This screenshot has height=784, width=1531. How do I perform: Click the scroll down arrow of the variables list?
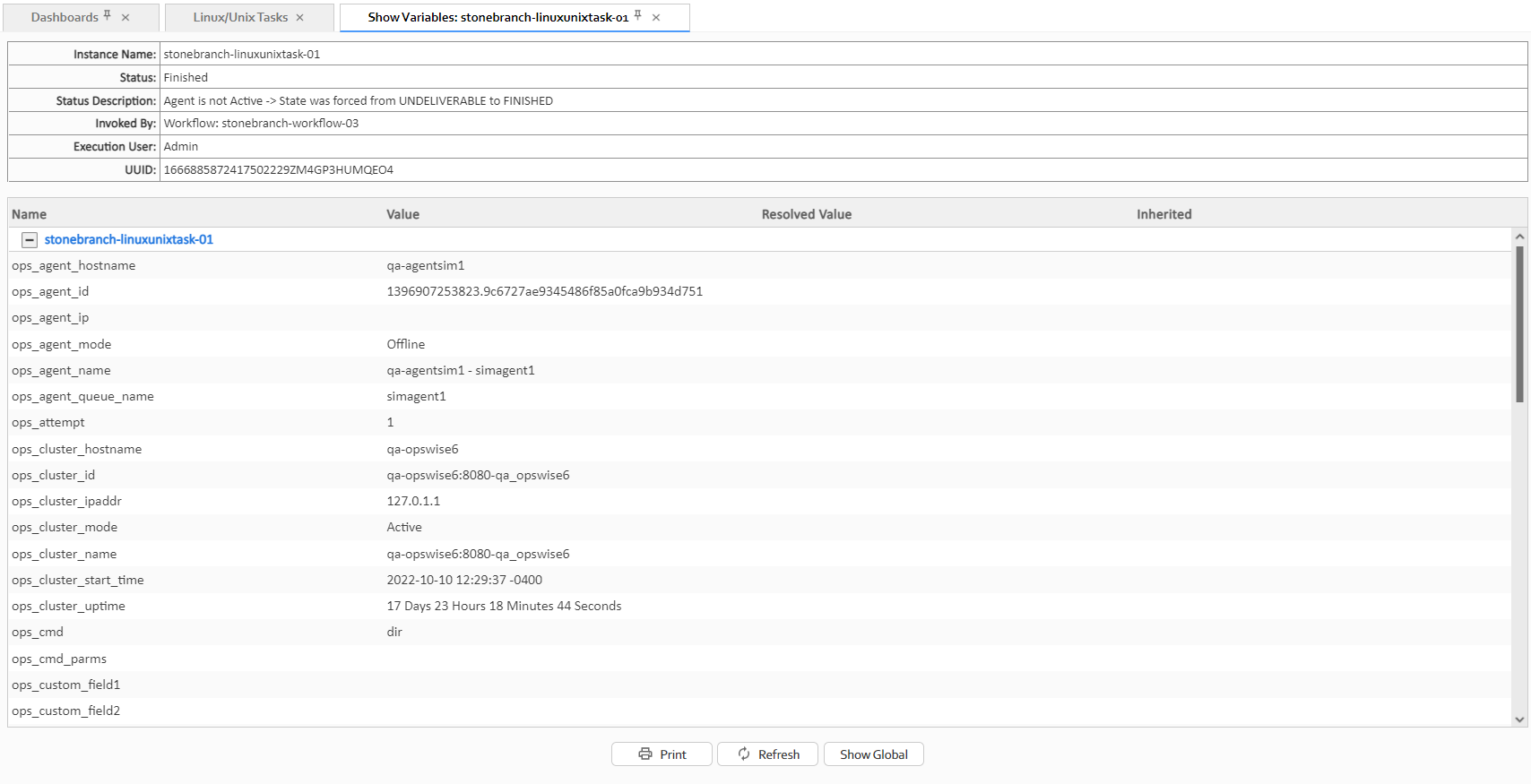coord(1519,719)
